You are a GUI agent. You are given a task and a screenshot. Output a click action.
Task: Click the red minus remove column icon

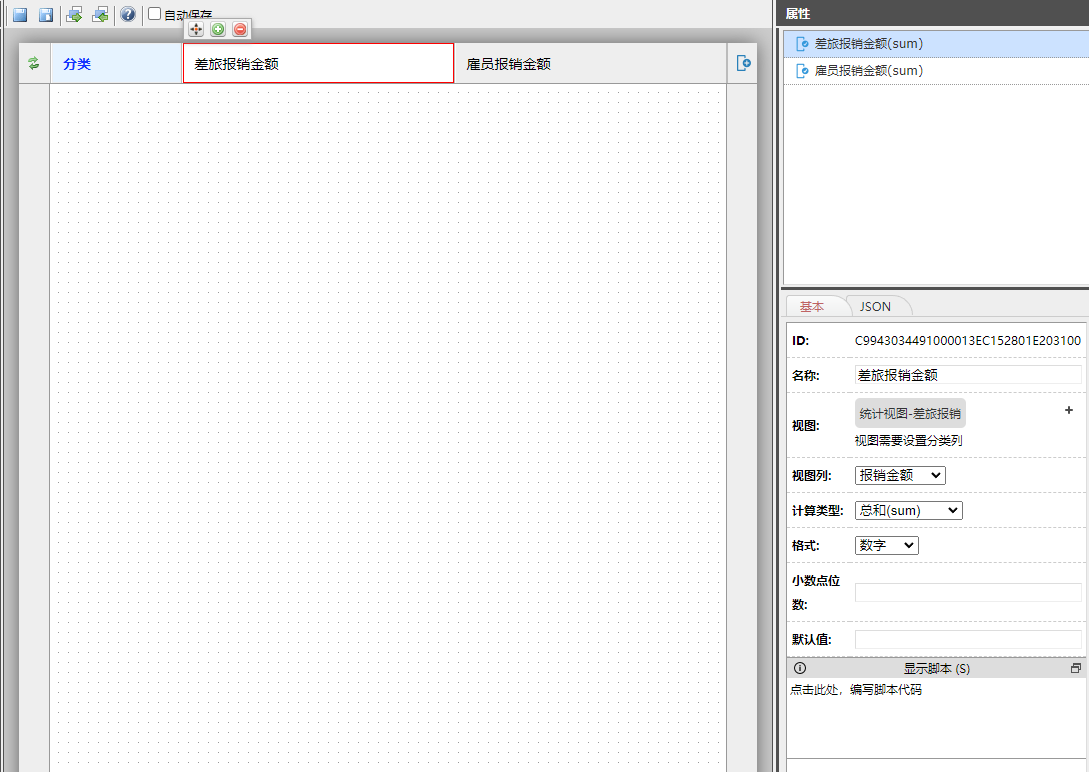tap(240, 30)
